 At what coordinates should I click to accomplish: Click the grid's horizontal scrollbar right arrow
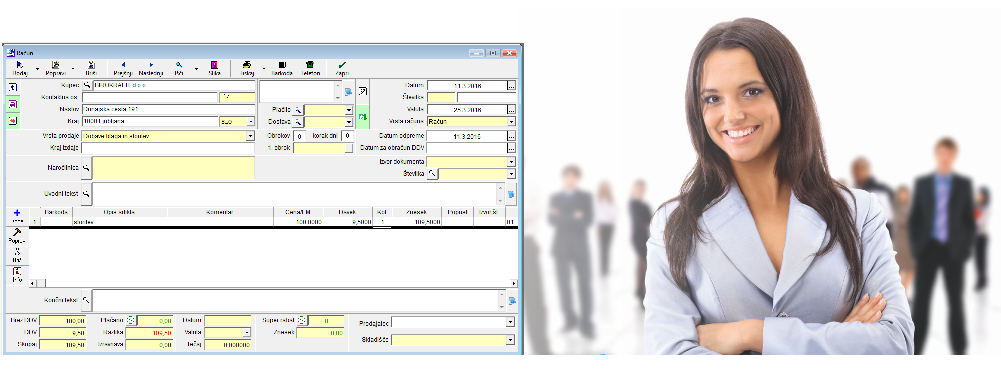point(514,283)
